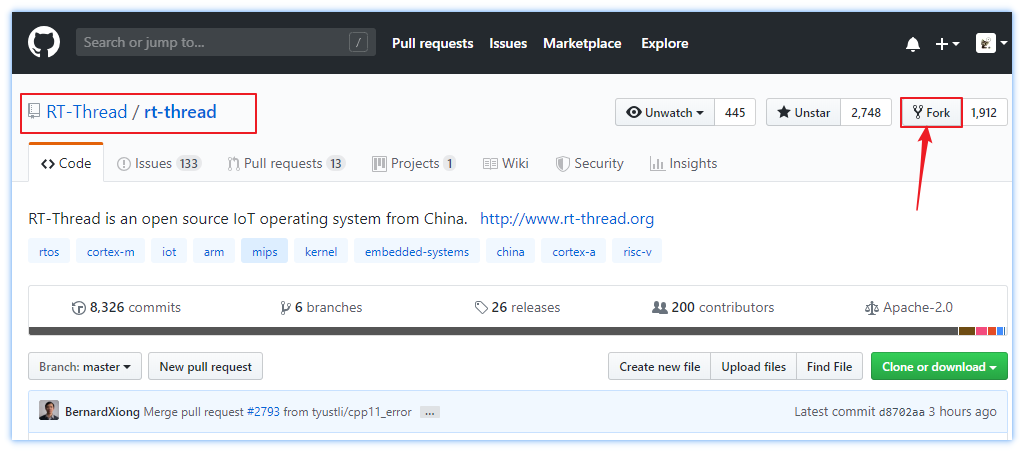View the Insights tab

click(x=683, y=164)
